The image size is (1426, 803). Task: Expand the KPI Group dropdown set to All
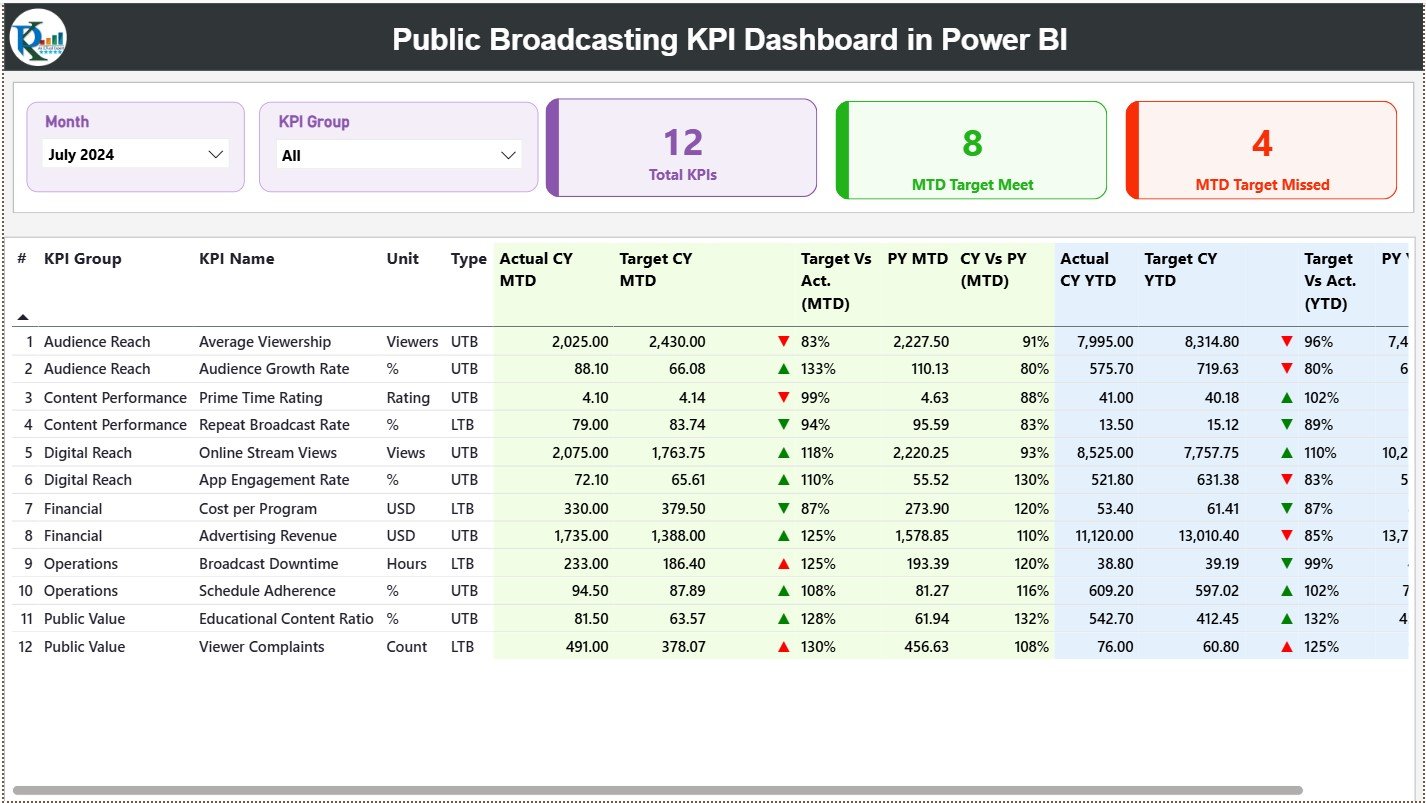(x=398, y=155)
